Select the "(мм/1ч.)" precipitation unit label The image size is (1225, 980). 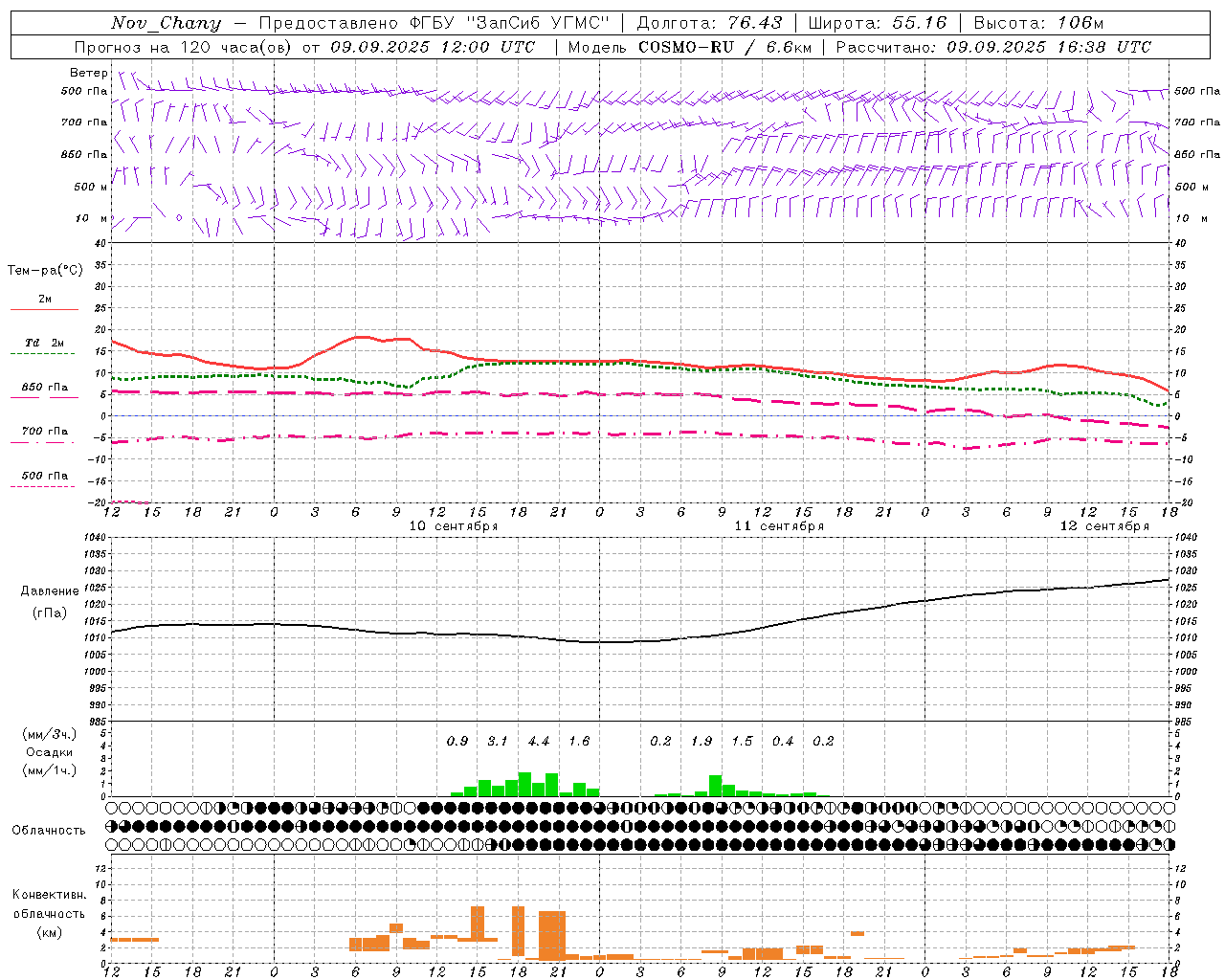point(50,770)
